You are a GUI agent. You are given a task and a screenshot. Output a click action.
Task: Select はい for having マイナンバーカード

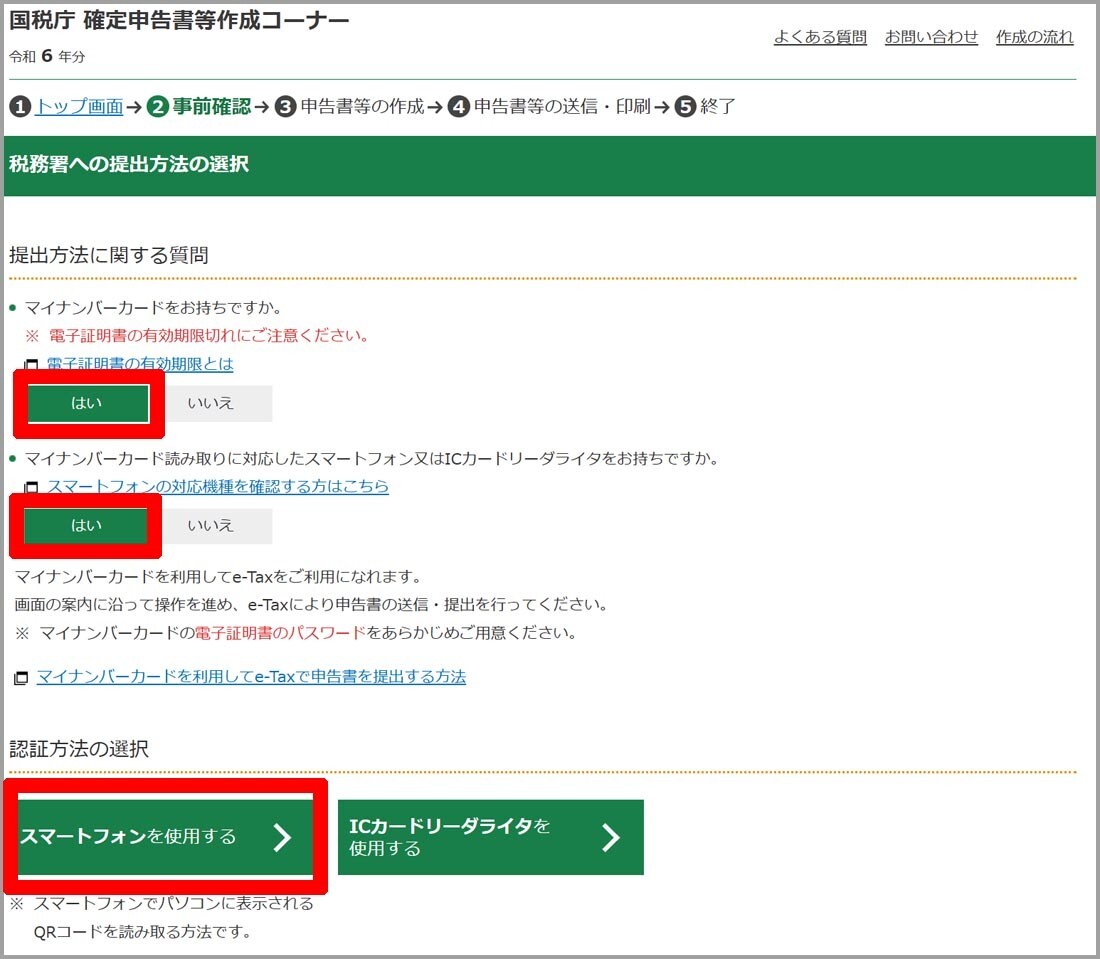[88, 403]
